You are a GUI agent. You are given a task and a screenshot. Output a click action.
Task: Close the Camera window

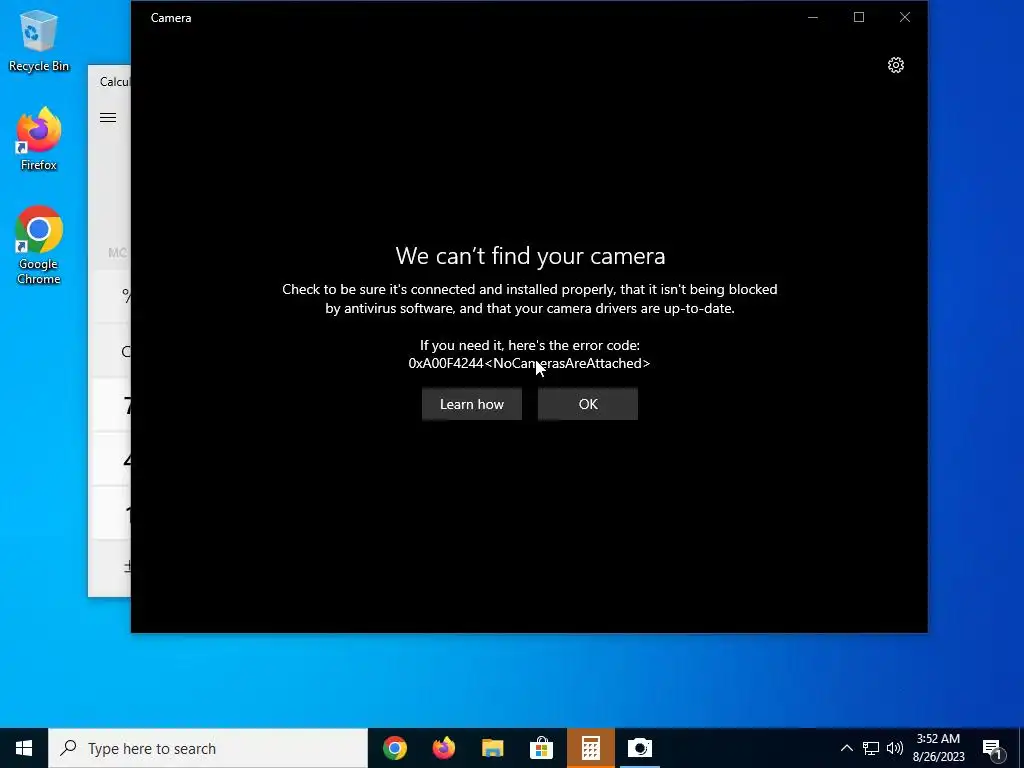pos(904,18)
